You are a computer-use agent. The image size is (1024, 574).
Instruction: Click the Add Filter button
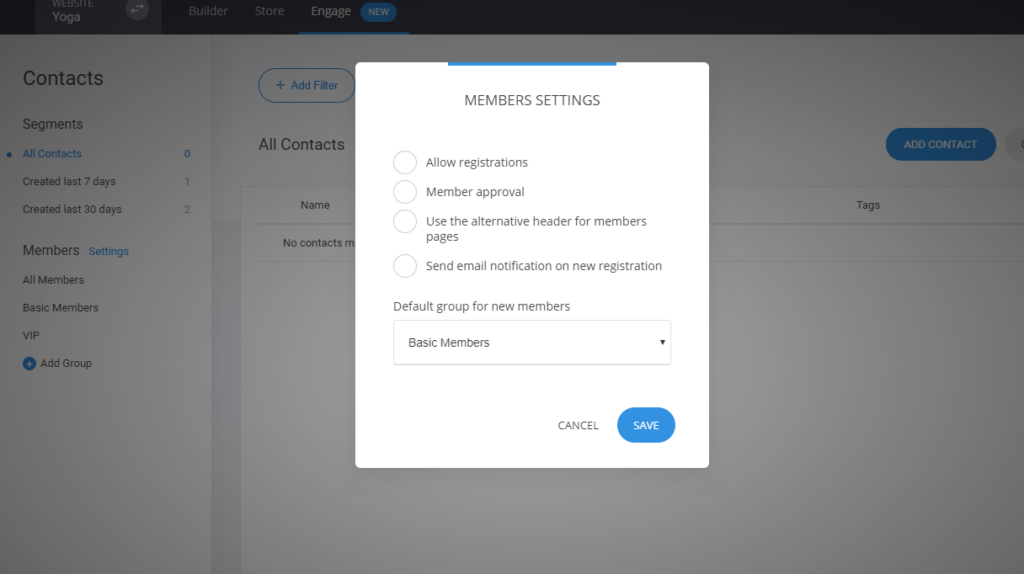pyautogui.click(x=306, y=86)
